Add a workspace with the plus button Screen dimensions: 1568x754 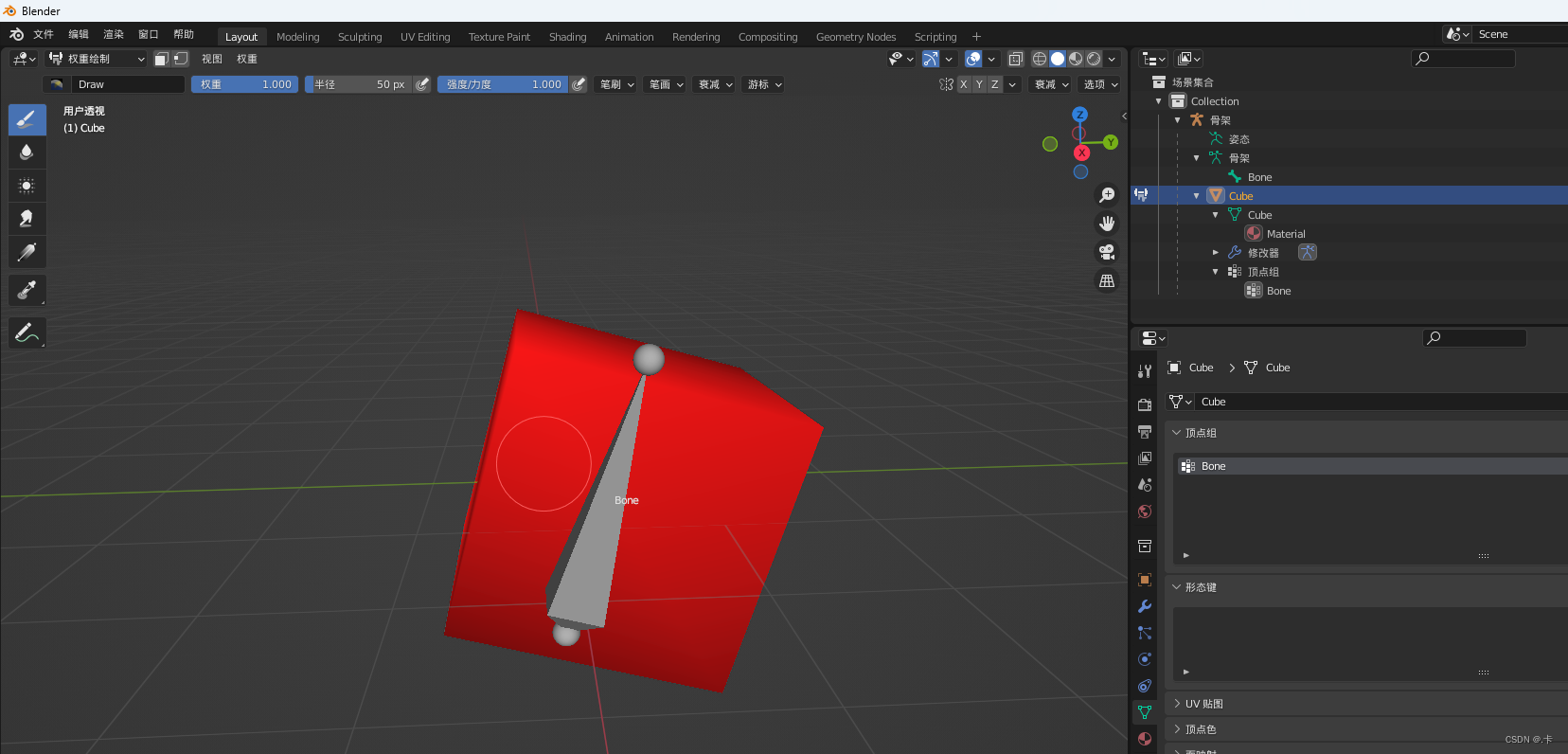tap(976, 37)
